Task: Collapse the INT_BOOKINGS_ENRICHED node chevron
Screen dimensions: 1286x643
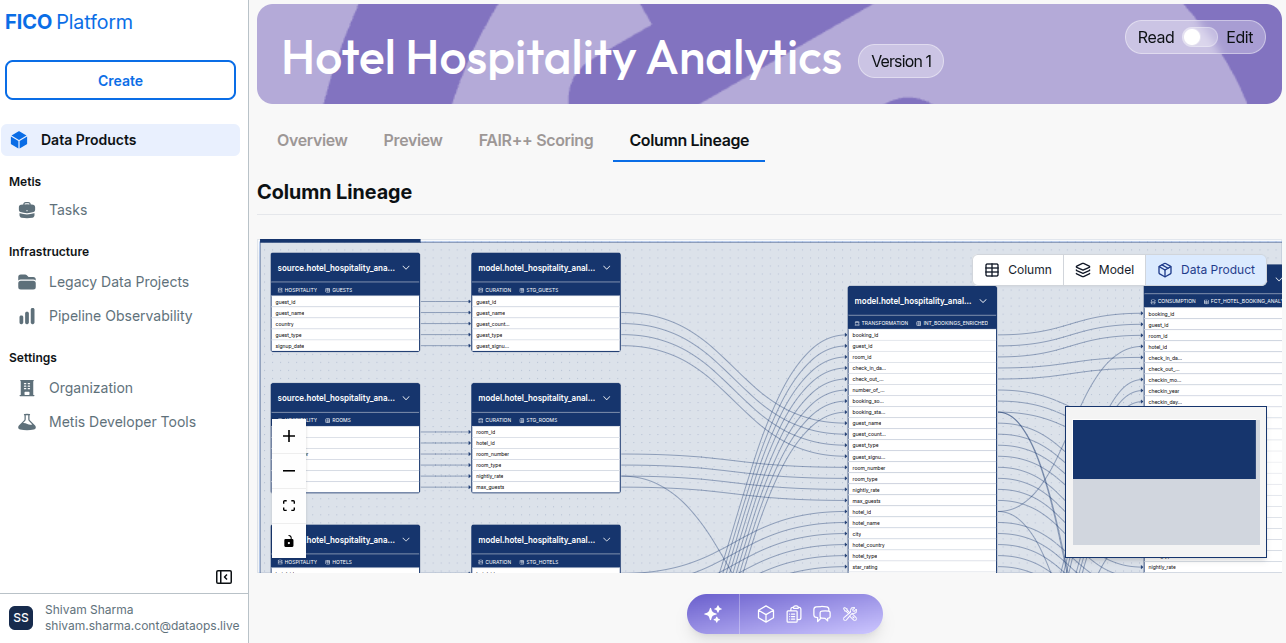Action: (x=983, y=301)
